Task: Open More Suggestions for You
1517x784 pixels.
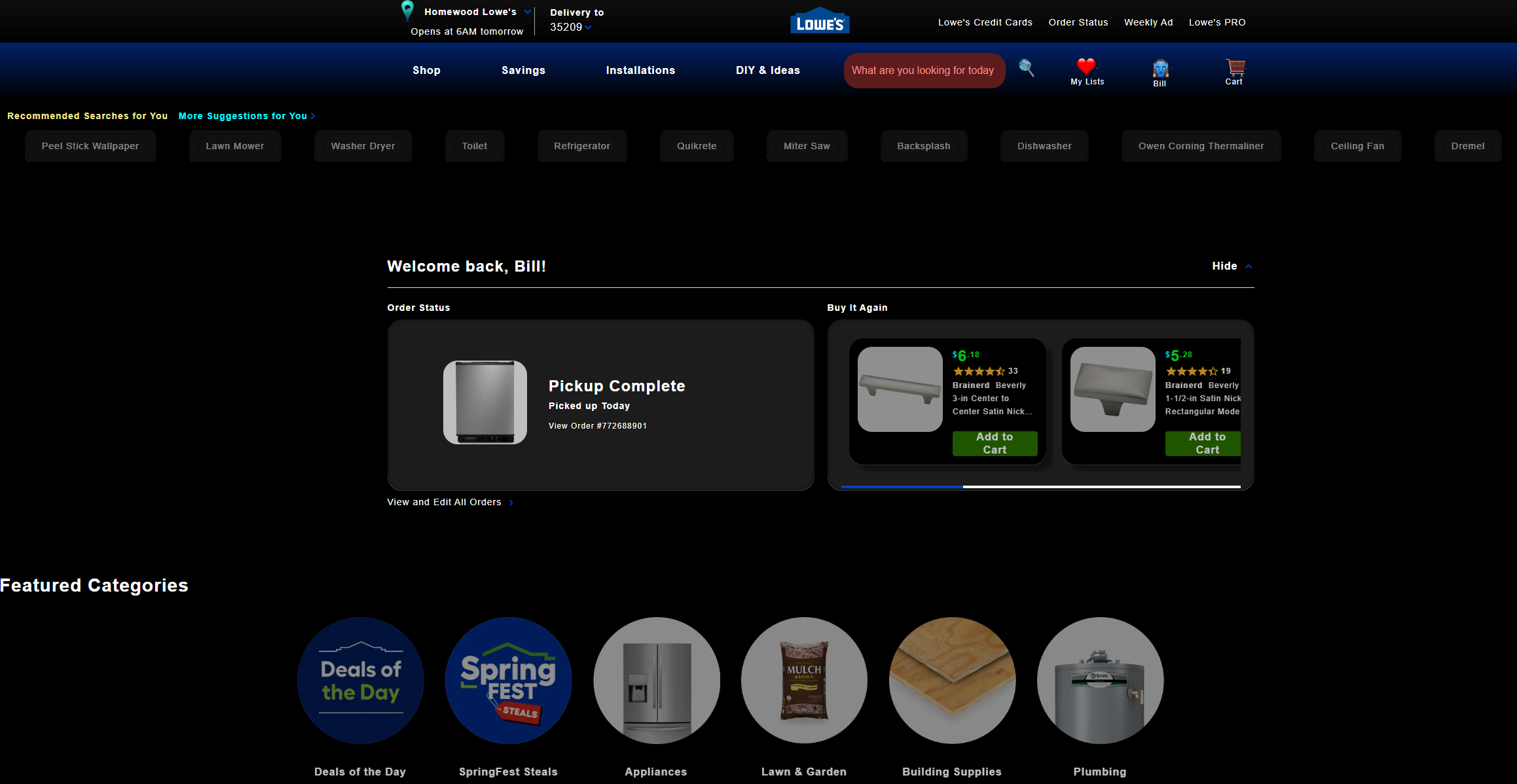Action: 247,116
